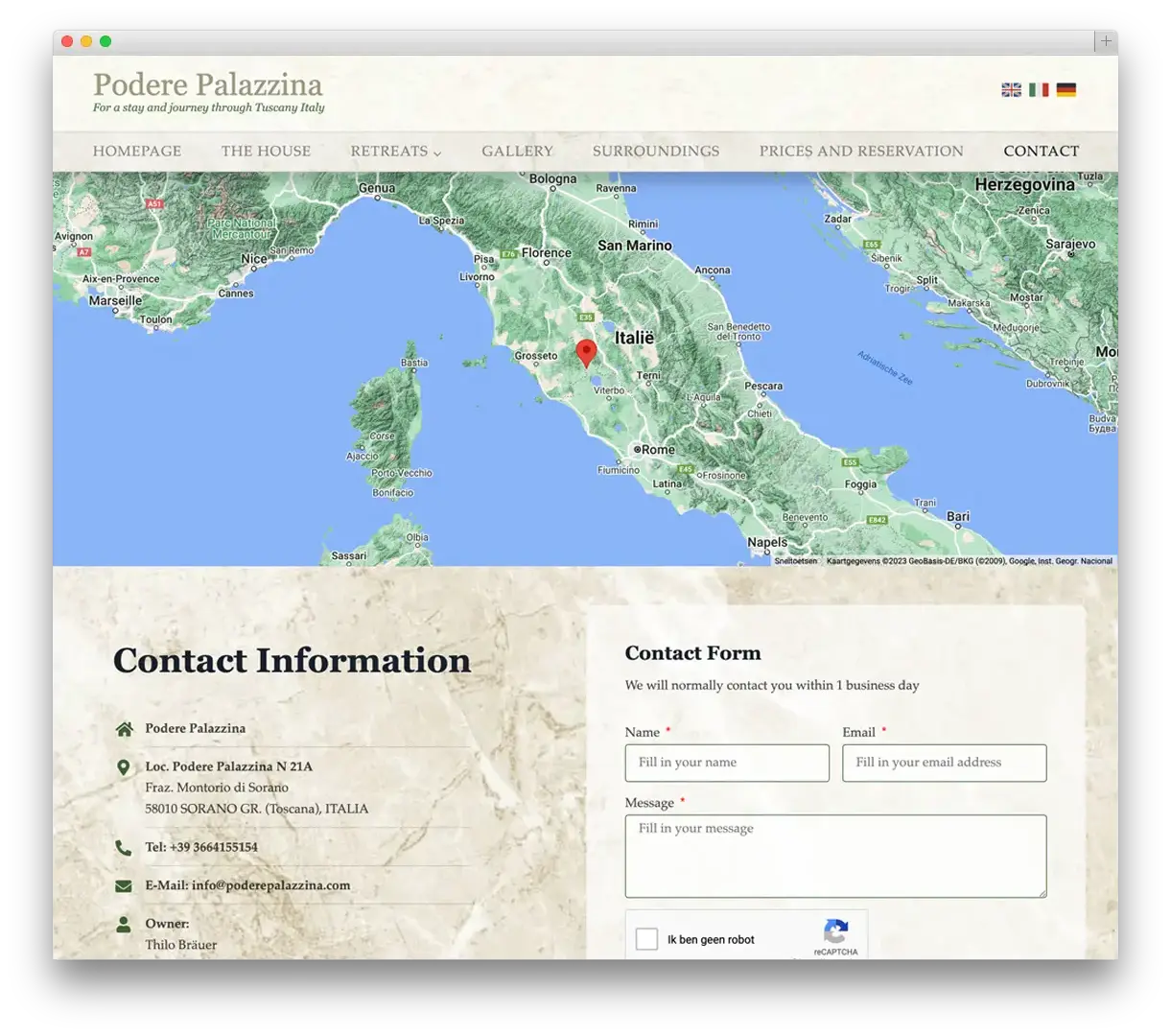Click the macOS green maximize button
1171x1036 pixels.
tap(105, 41)
